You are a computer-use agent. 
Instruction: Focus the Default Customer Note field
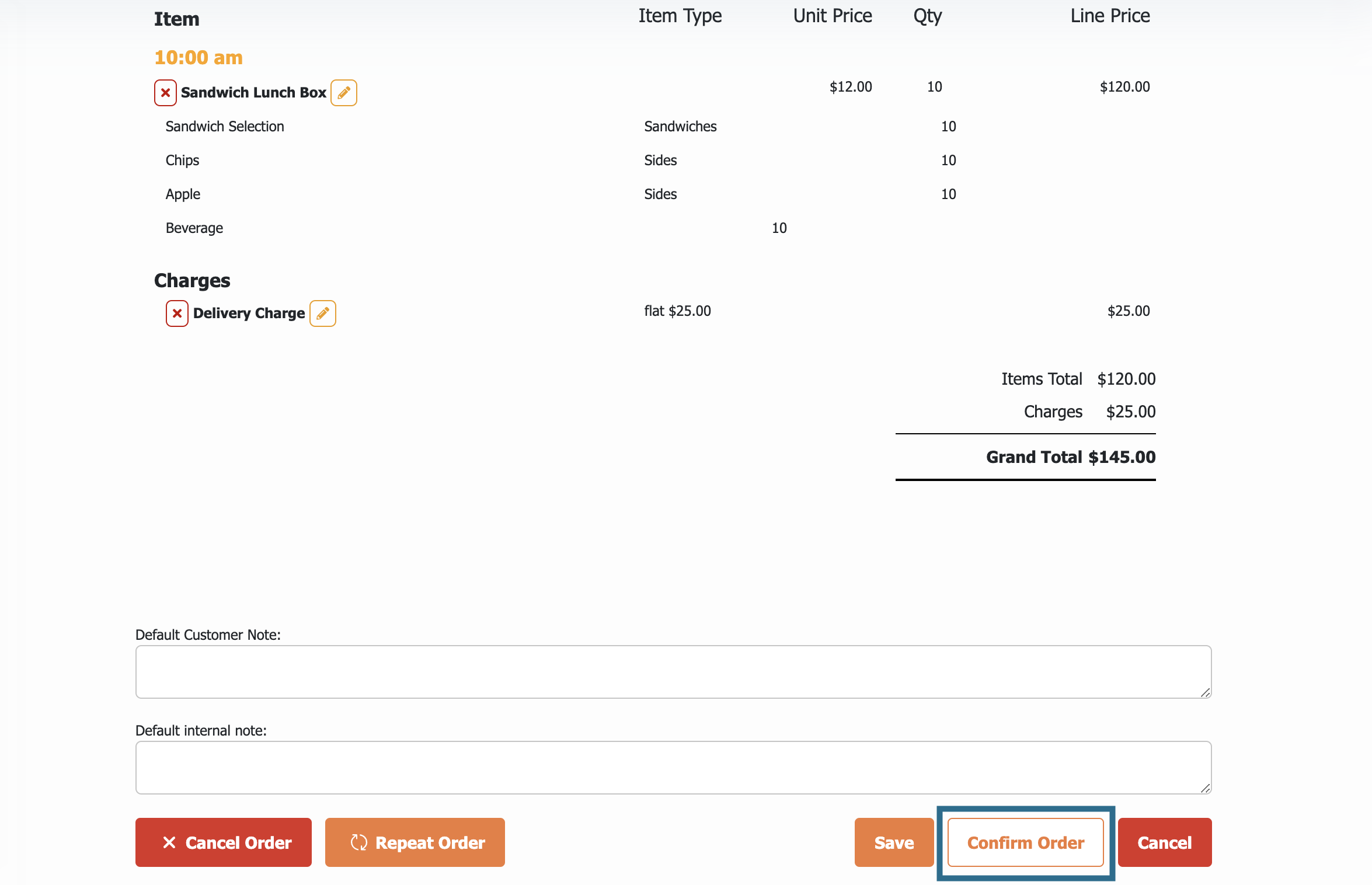point(674,672)
